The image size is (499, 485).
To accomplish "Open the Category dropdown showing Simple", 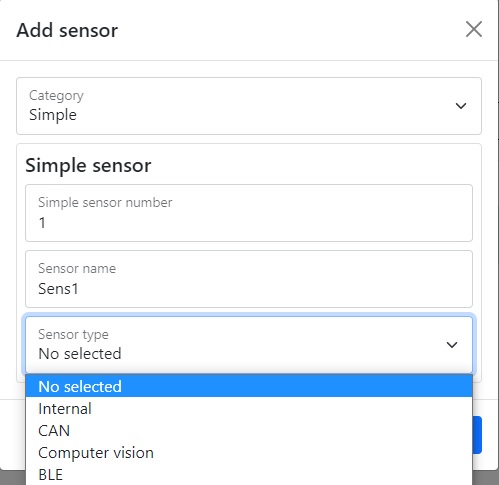I will pos(249,106).
